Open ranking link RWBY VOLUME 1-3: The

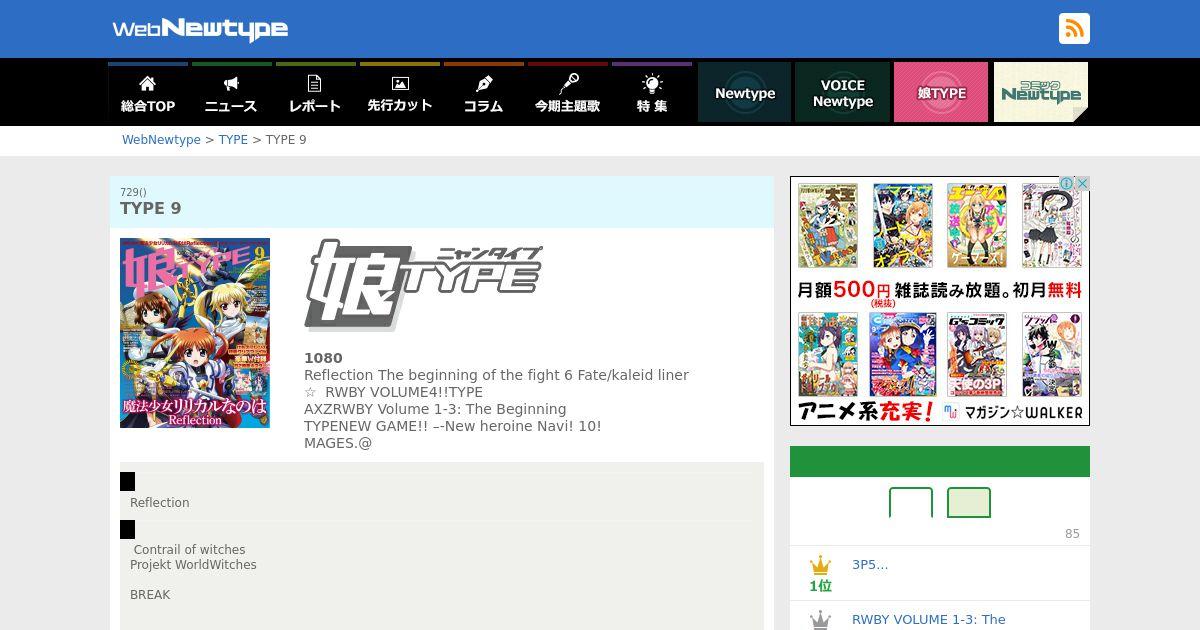point(929,620)
